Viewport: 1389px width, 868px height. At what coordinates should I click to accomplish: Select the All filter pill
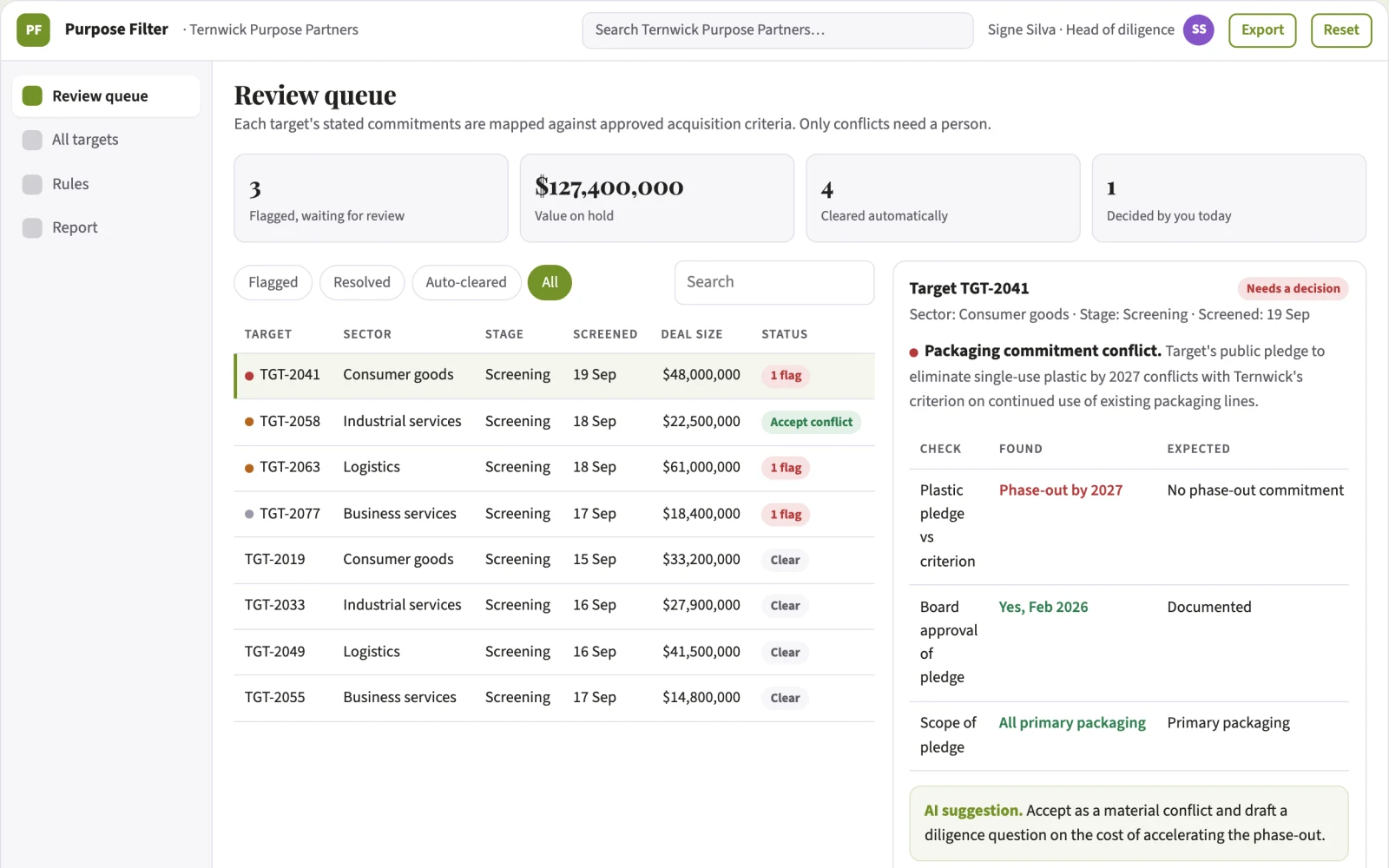[x=550, y=282]
